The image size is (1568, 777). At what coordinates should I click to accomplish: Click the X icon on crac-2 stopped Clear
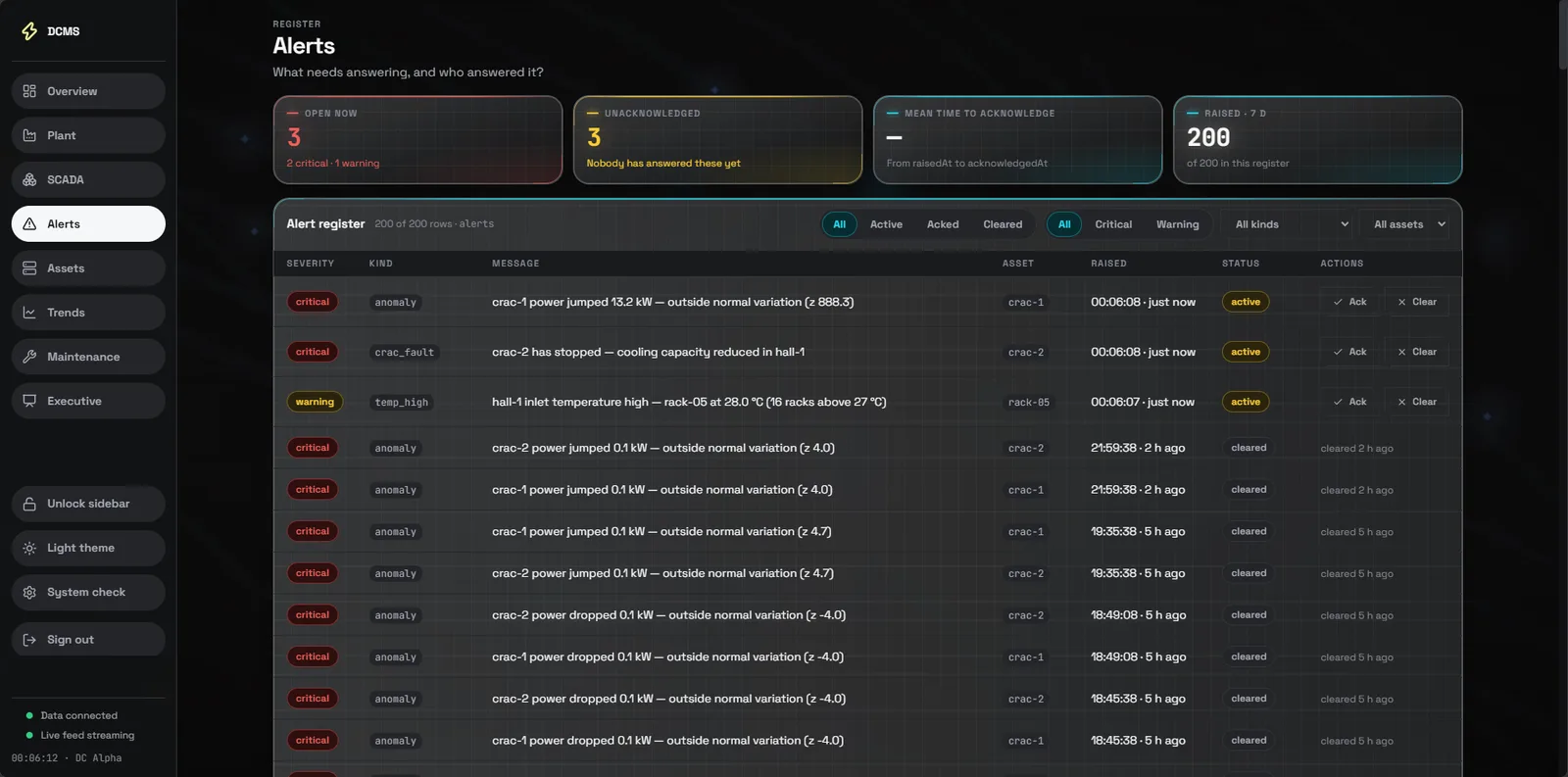(x=1401, y=352)
